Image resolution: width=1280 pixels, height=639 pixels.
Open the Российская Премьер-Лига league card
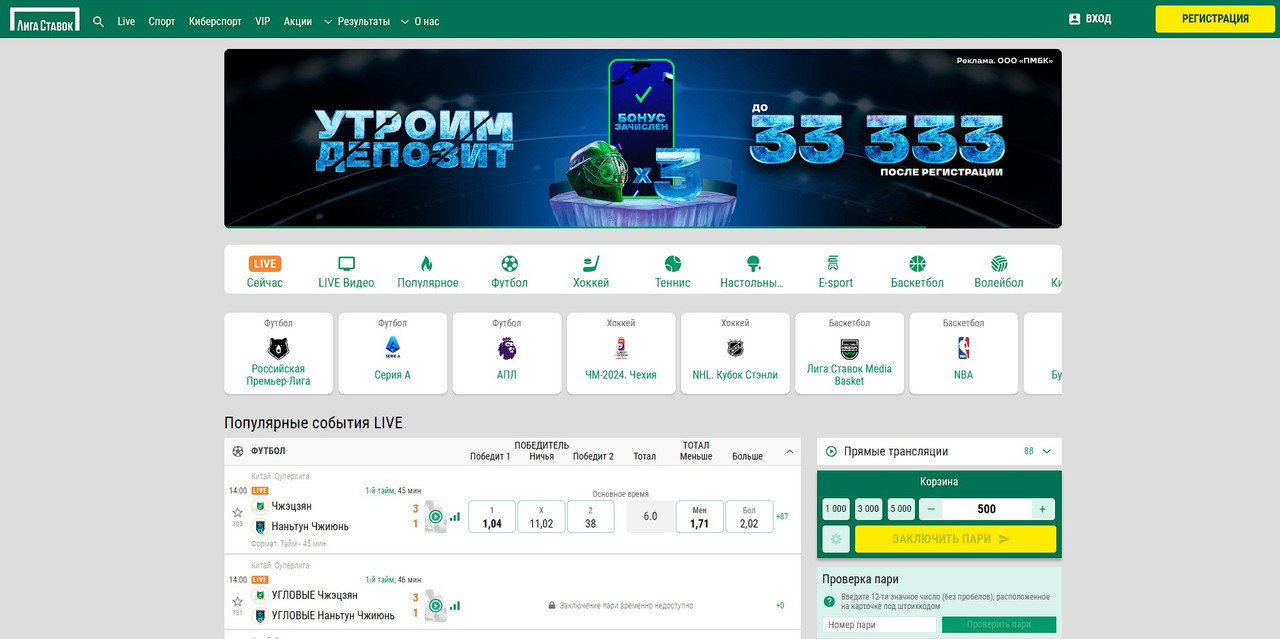pyautogui.click(x=279, y=353)
